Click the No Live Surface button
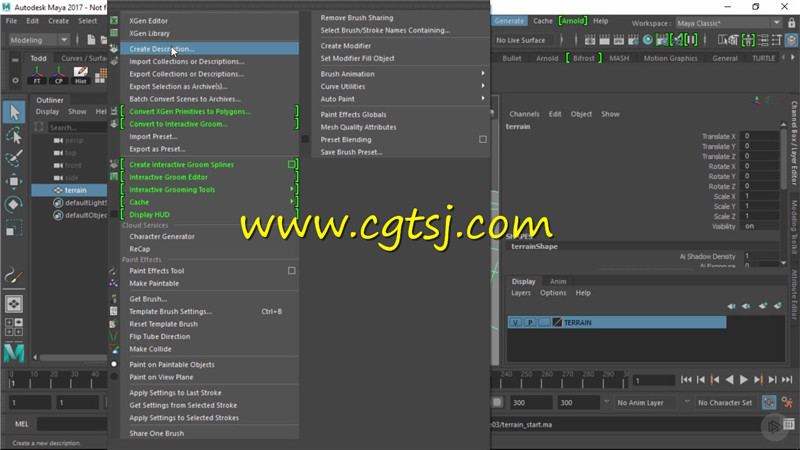This screenshot has width=800, height=450. 520,40
